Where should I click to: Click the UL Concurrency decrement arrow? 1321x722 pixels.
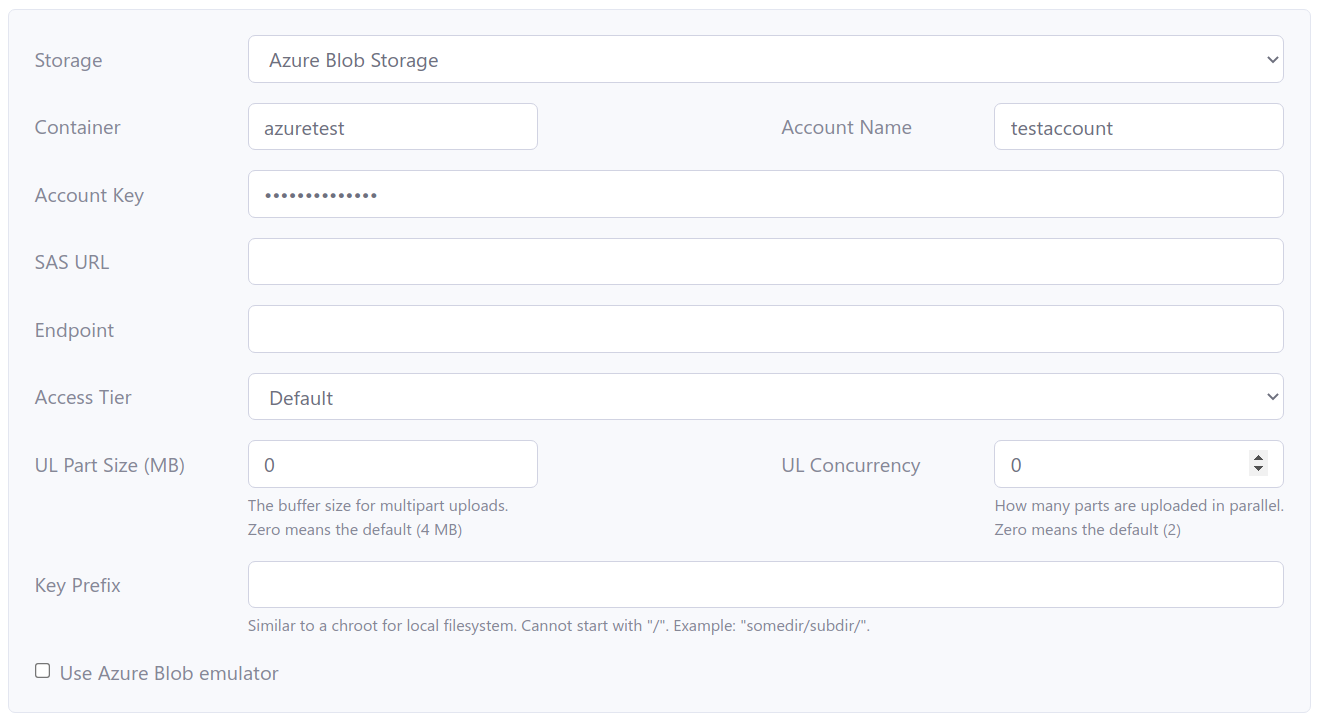[x=1258, y=470]
